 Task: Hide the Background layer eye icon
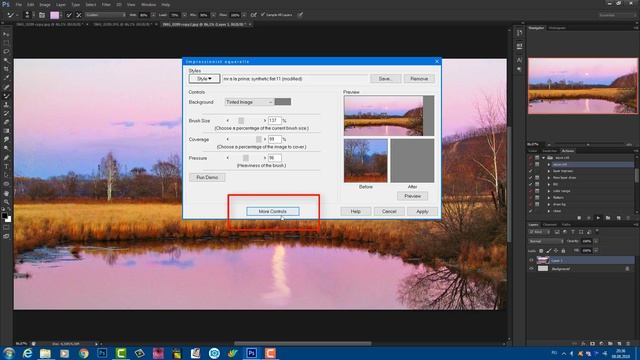coord(531,269)
